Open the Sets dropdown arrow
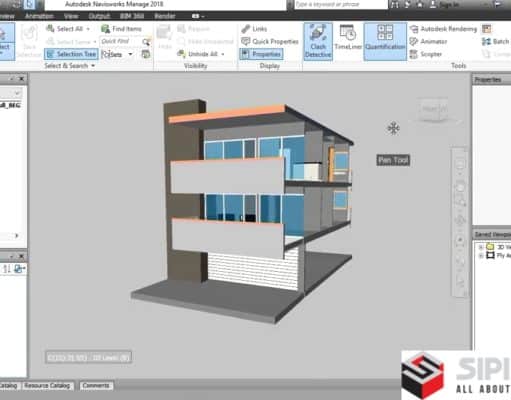Screen dimensions: 511x400 click(x=130, y=54)
